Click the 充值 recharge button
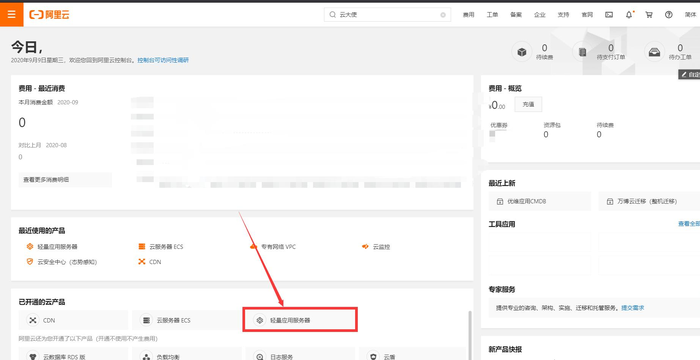700x360 pixels. tap(529, 104)
